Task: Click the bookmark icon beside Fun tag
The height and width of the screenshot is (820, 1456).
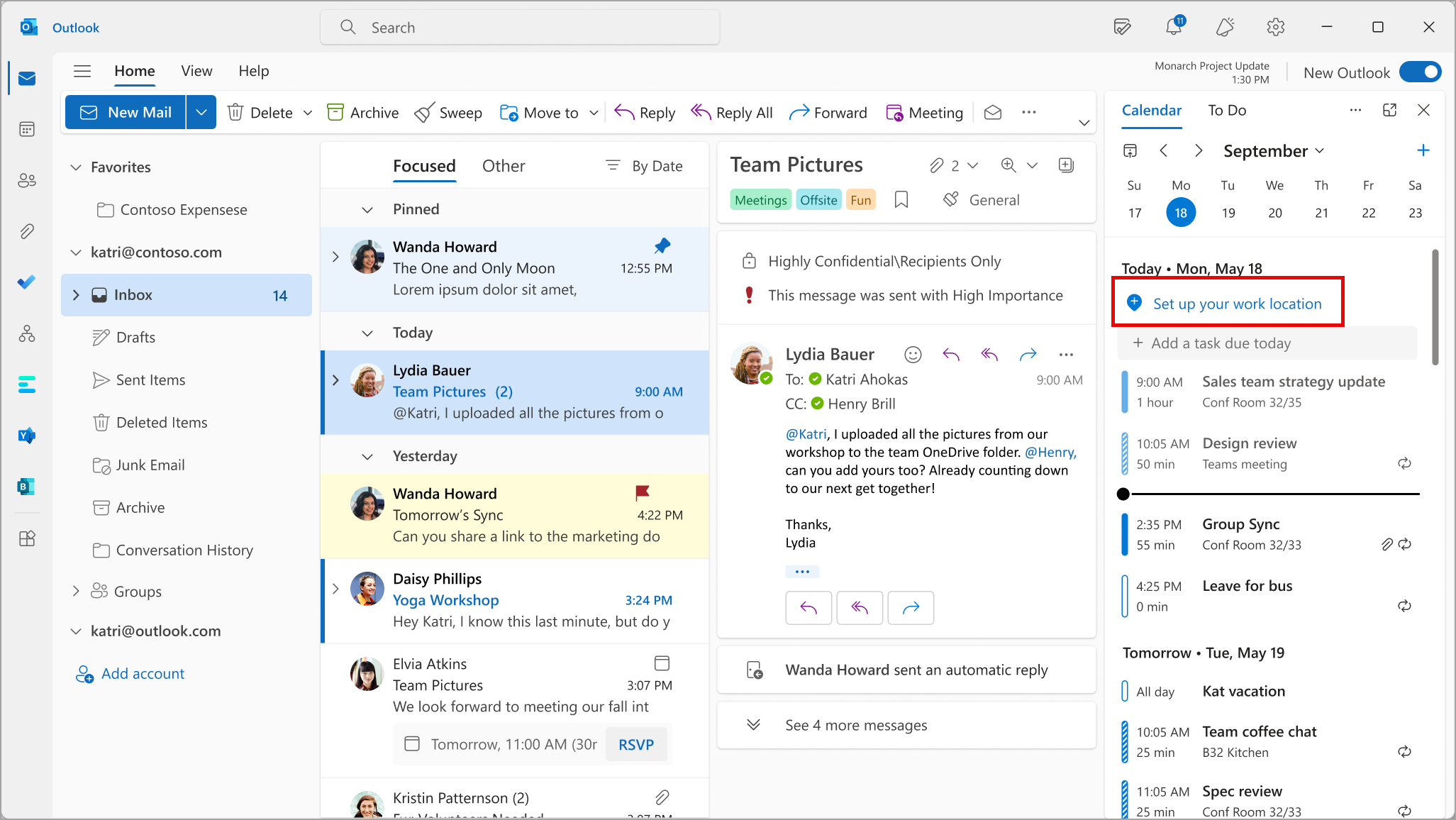Action: point(901,200)
